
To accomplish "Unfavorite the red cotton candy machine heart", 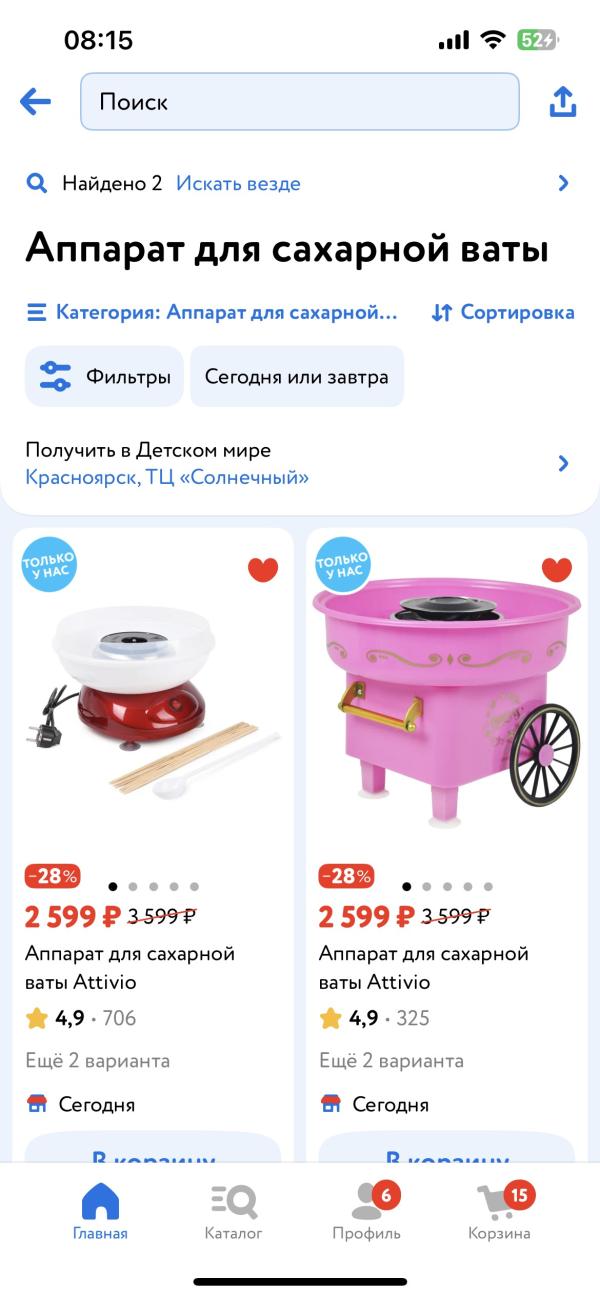I will (x=263, y=569).
